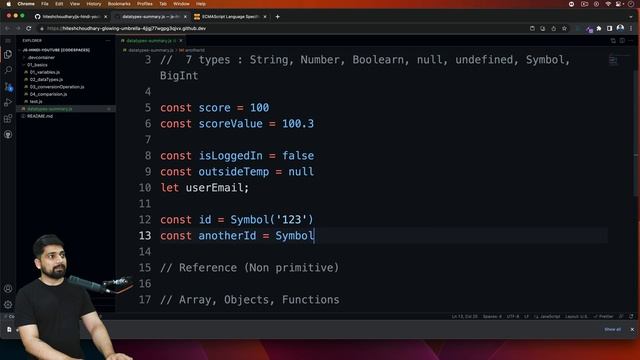Open Chrome three-dot menu
The height and width of the screenshot is (360, 640).
click(x=631, y=28)
